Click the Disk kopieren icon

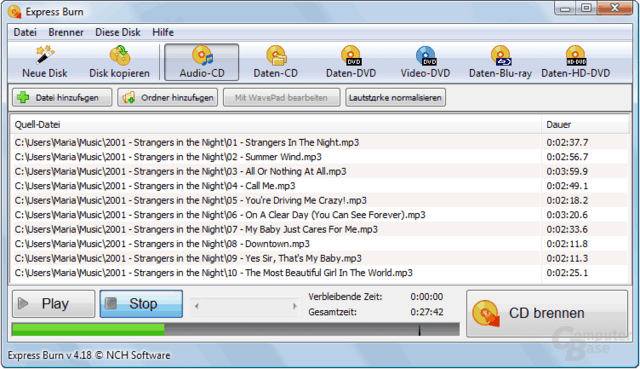(x=120, y=56)
